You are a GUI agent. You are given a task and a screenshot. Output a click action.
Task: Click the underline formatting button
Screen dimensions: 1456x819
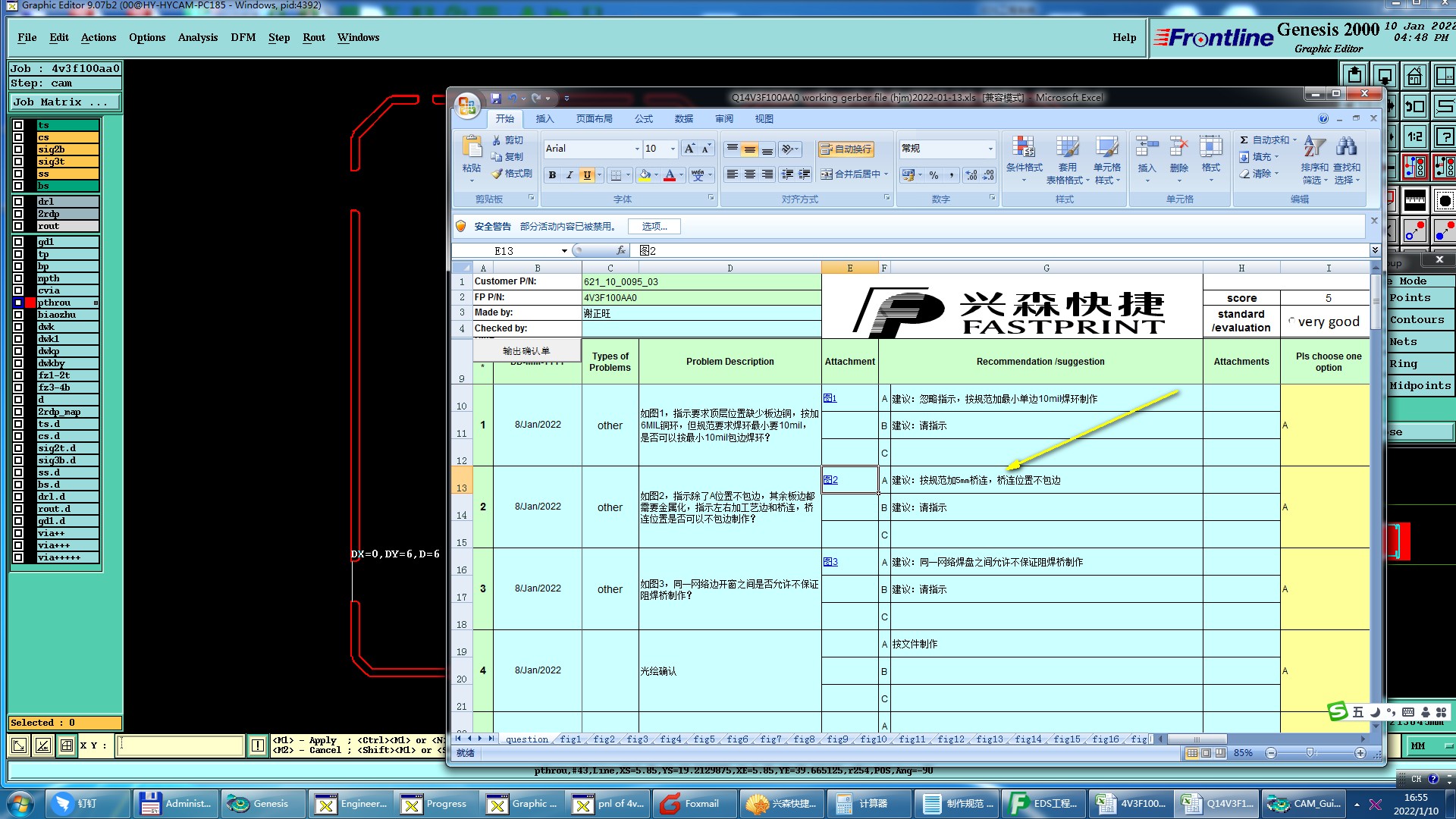point(586,175)
